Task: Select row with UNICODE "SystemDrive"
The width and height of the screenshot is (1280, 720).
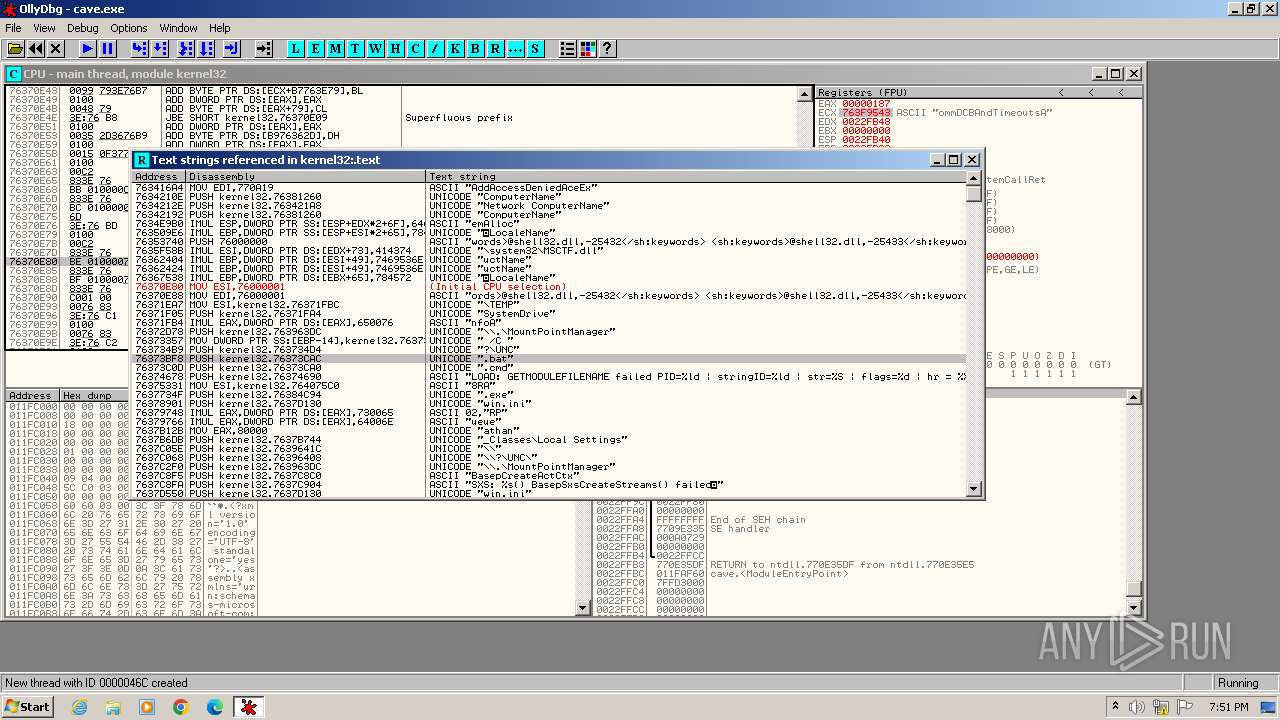Action: tap(549, 314)
